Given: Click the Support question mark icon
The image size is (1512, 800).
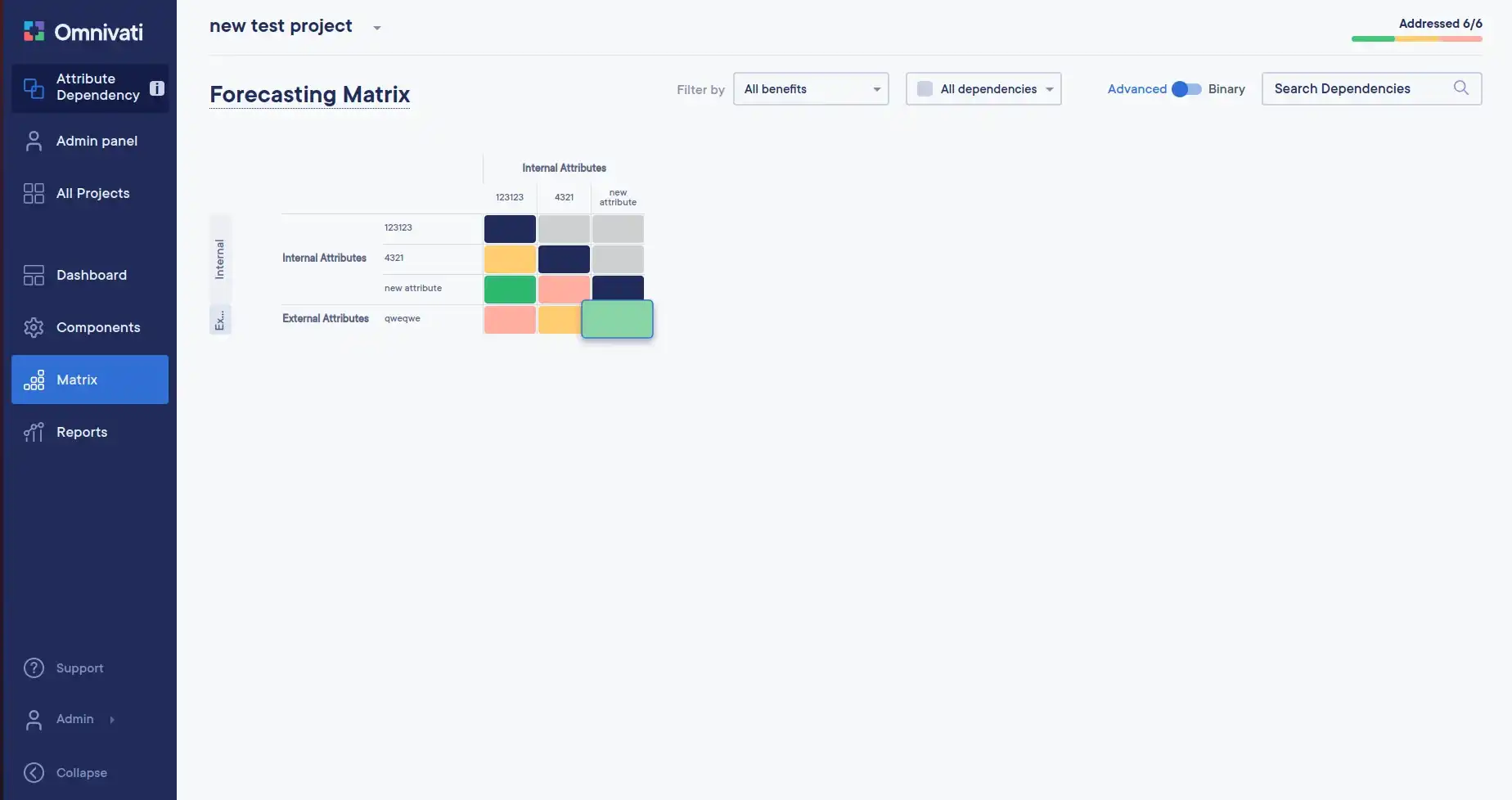Looking at the screenshot, I should tap(34, 668).
